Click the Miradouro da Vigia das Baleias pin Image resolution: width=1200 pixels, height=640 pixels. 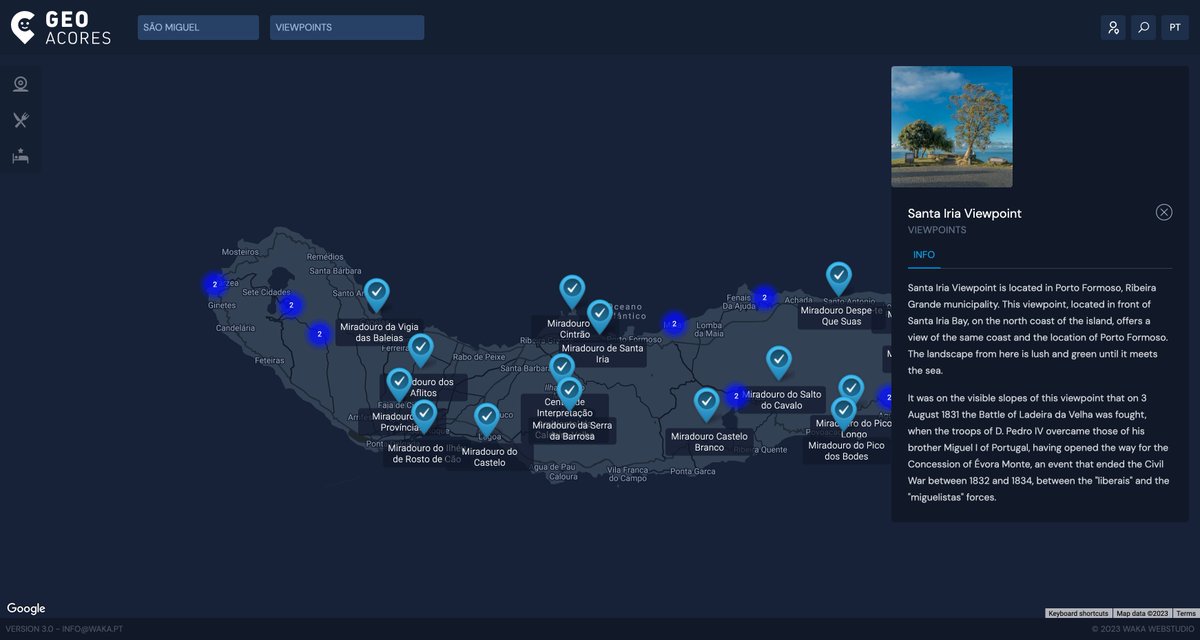[376, 295]
